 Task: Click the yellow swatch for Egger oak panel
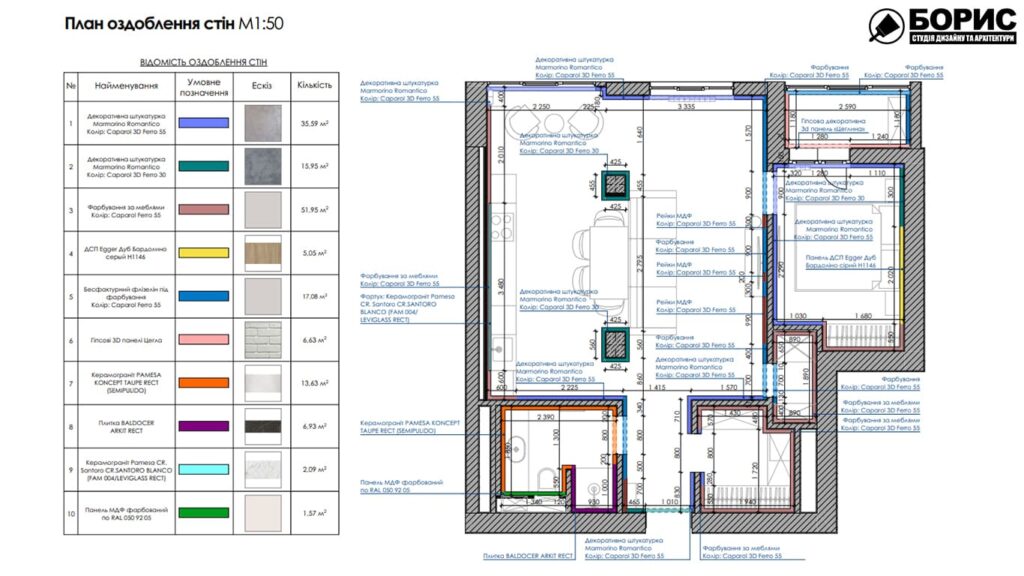point(203,253)
